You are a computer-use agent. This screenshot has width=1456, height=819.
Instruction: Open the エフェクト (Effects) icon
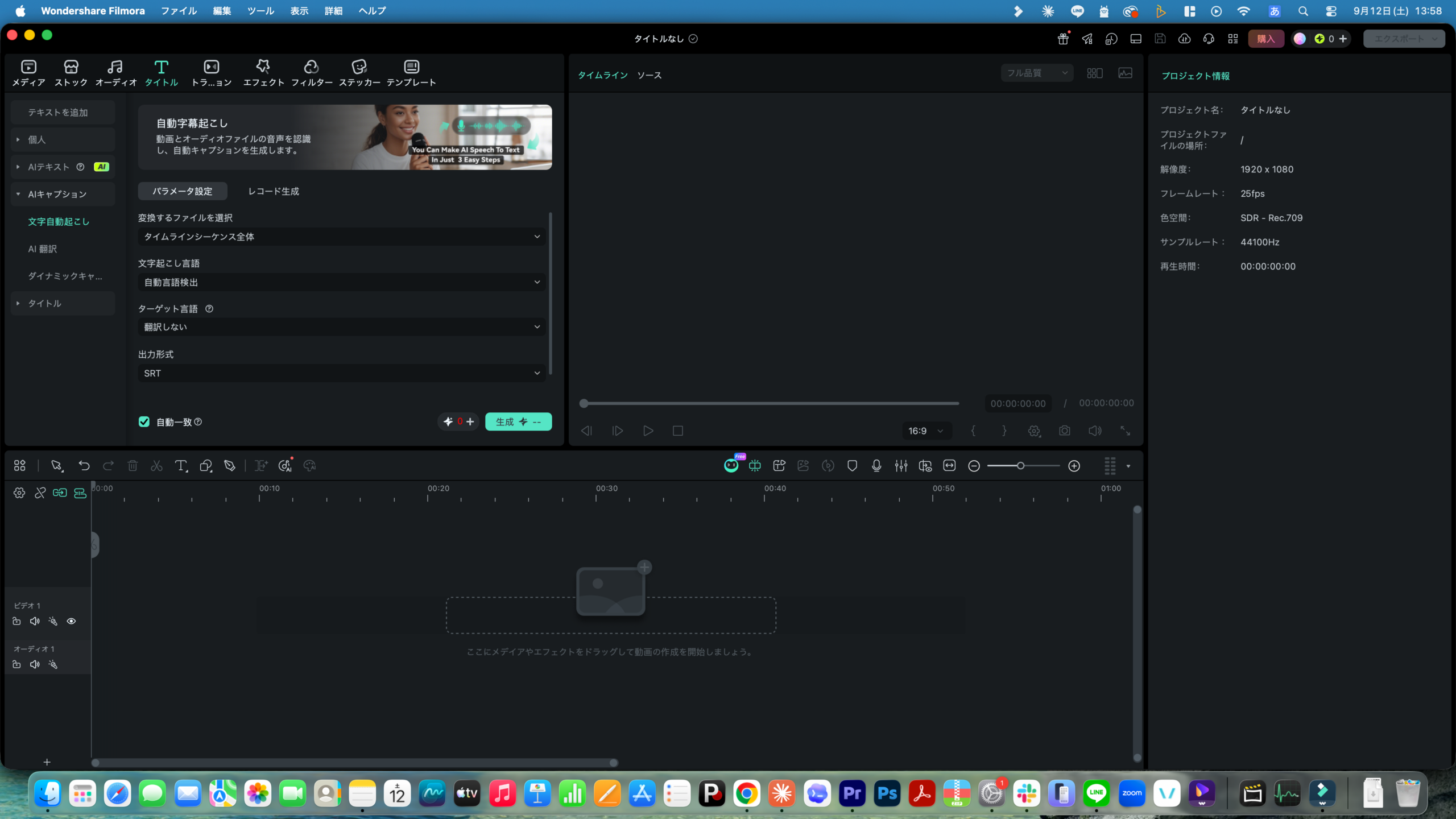(263, 73)
